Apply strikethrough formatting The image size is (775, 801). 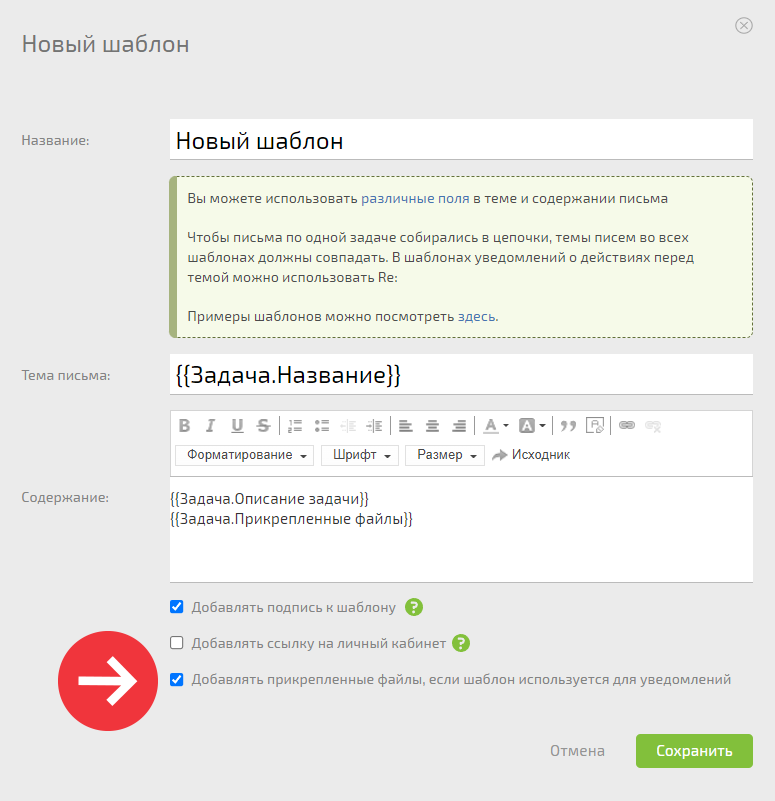[264, 425]
